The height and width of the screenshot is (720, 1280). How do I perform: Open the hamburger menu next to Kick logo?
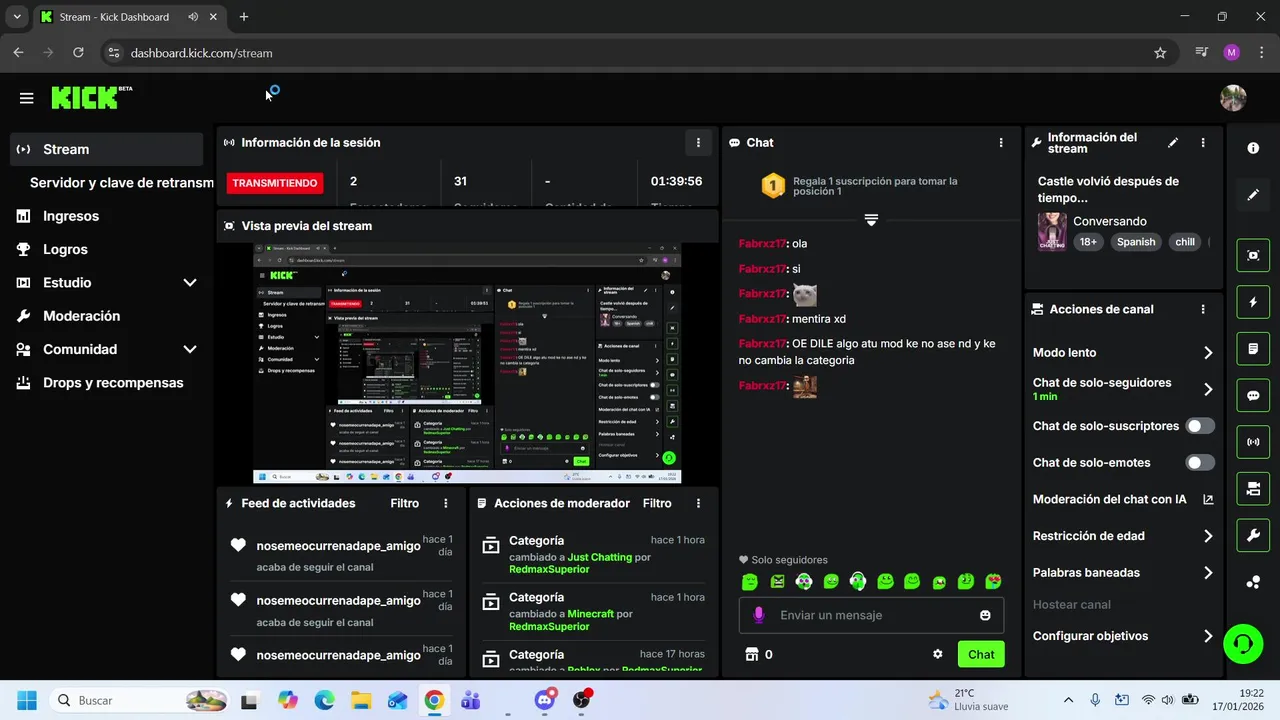[27, 98]
